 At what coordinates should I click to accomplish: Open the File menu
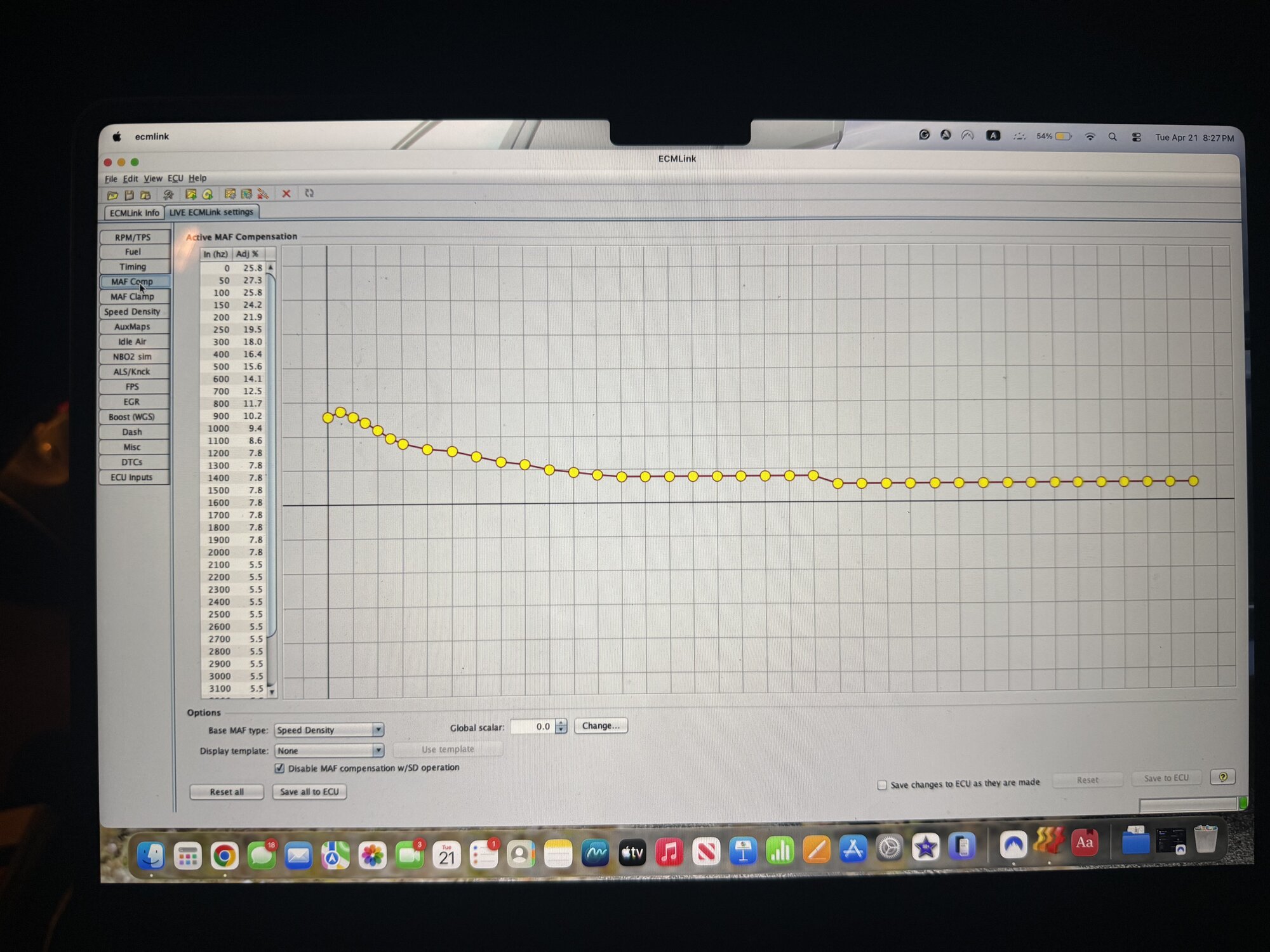pyautogui.click(x=110, y=179)
